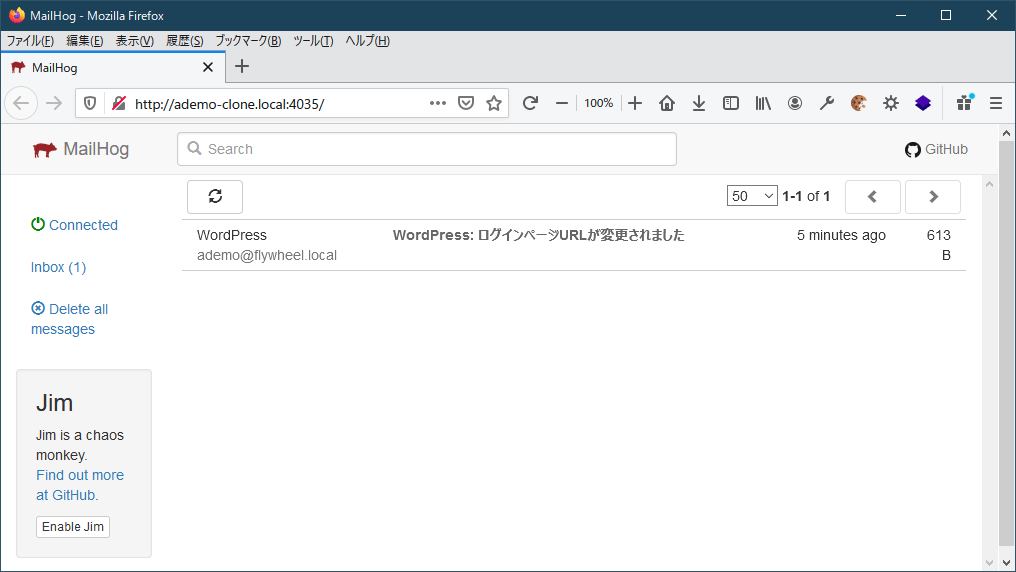Click the GitHub octocat icon

(x=912, y=150)
